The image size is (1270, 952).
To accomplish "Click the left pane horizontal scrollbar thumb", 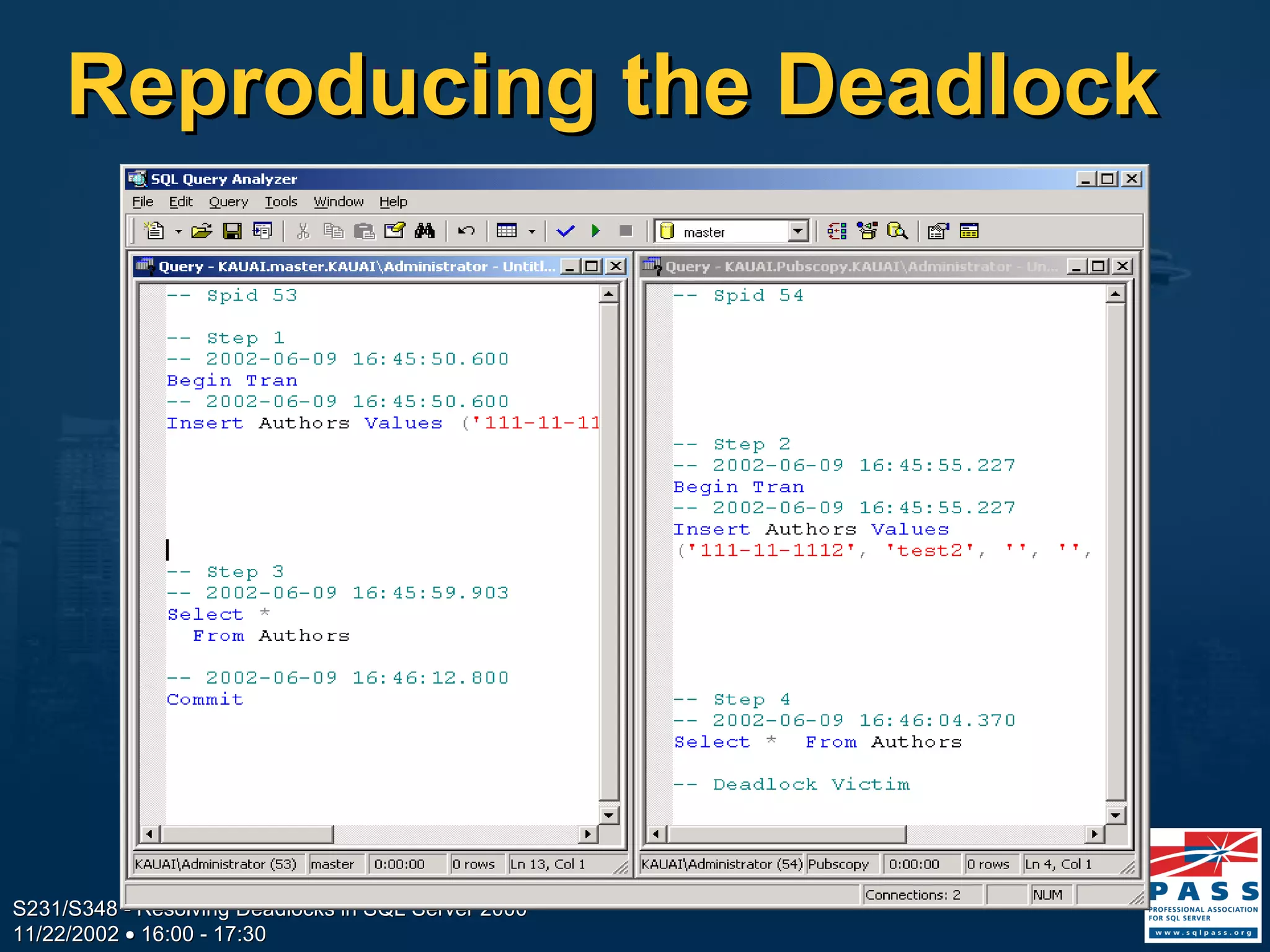I will coord(247,834).
